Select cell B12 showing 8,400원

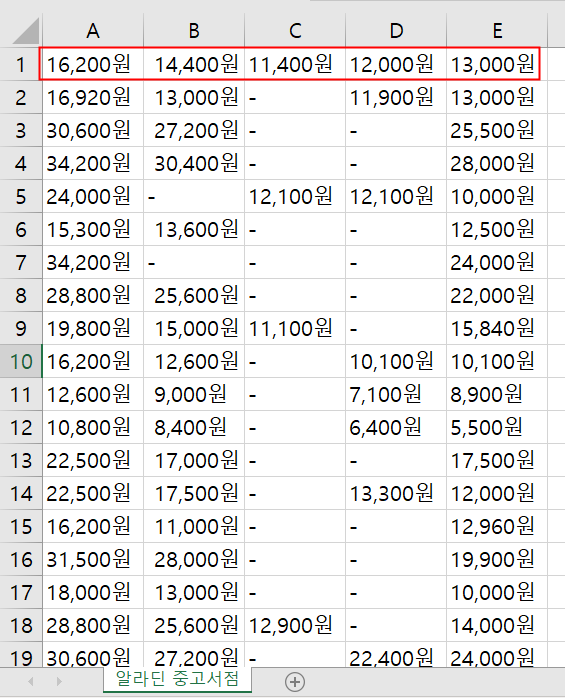(x=194, y=427)
